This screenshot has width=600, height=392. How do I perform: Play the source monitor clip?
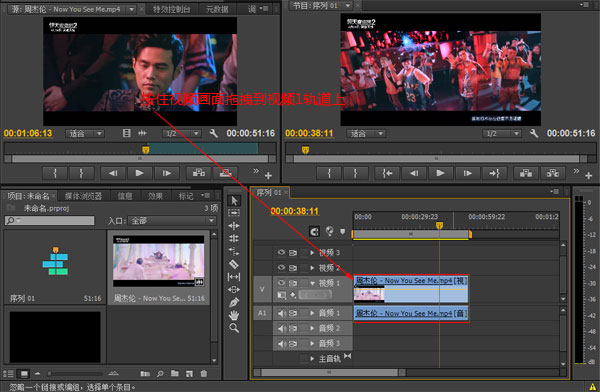tap(140, 173)
